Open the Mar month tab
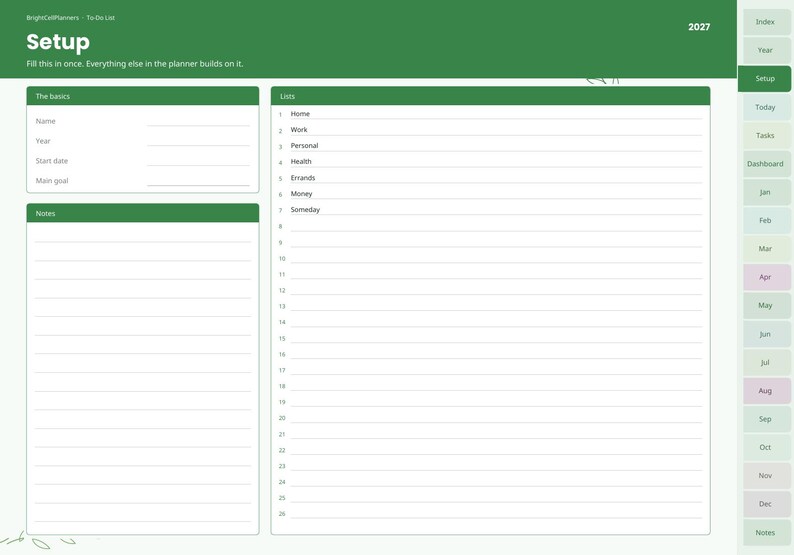 coord(765,249)
